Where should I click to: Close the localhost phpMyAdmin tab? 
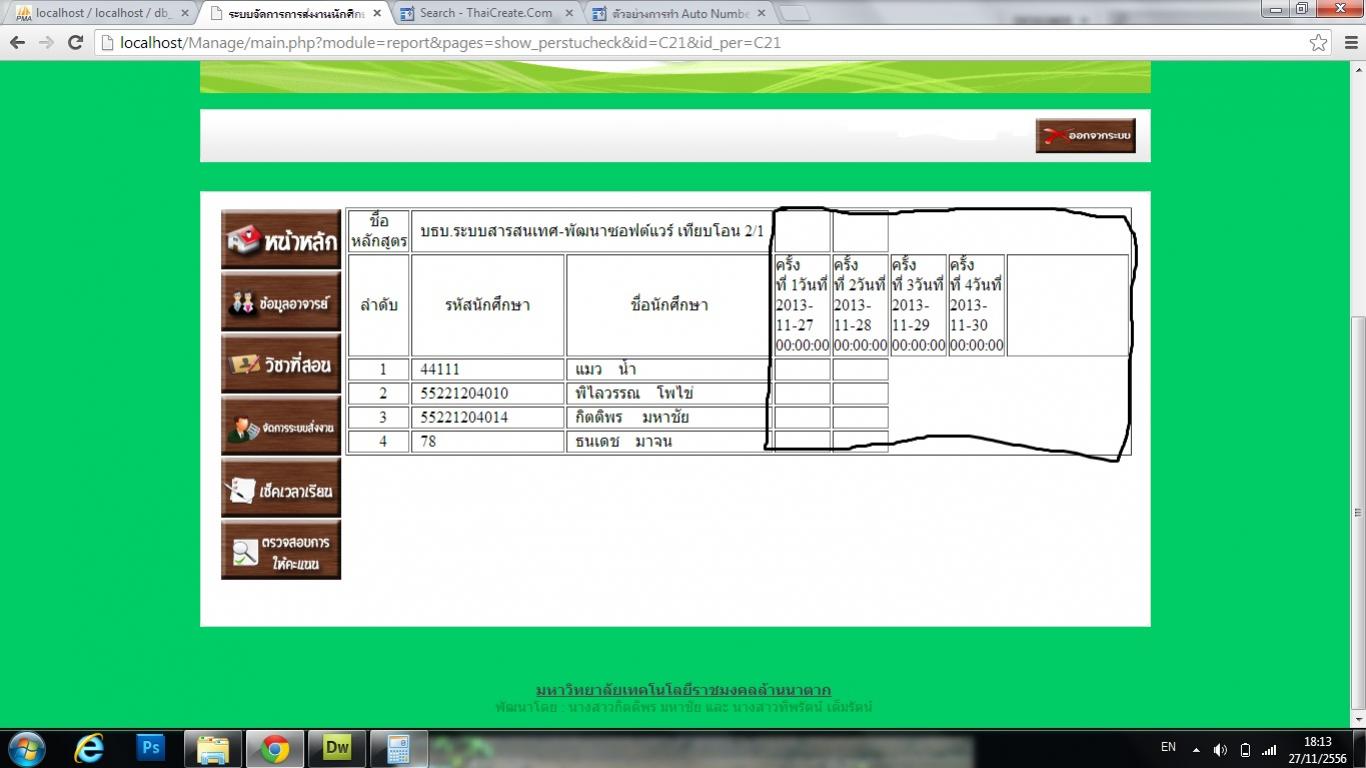pos(184,14)
